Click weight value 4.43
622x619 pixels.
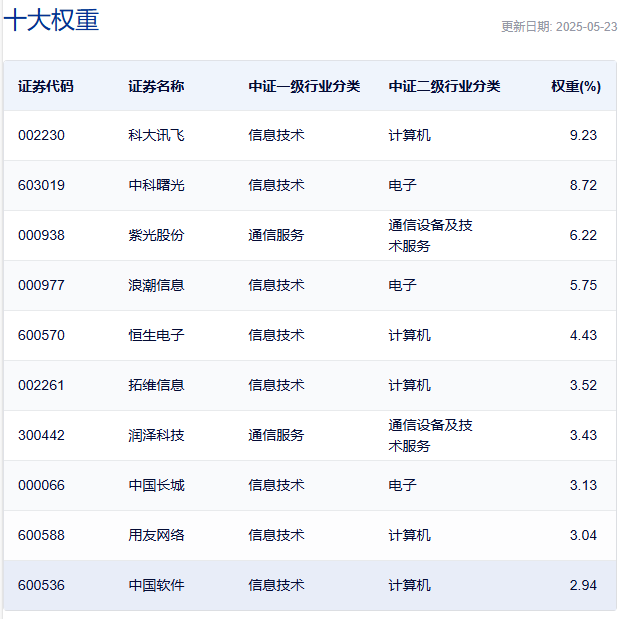[583, 335]
